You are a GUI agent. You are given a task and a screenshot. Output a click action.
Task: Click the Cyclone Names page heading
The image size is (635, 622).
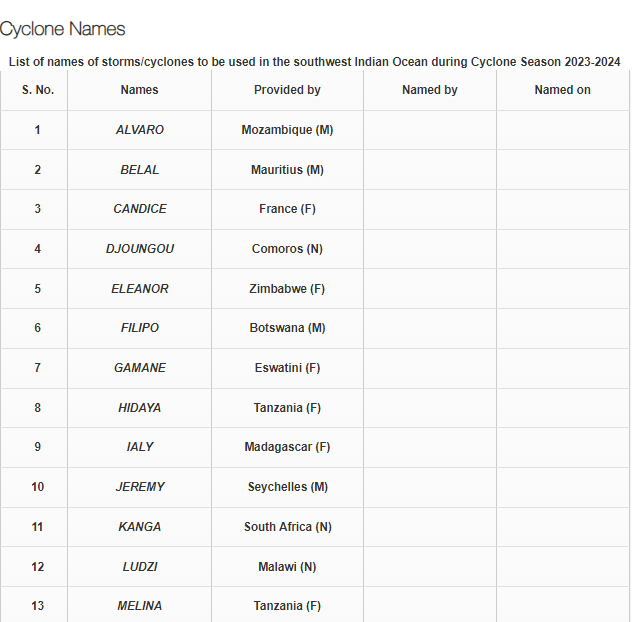pos(62,29)
